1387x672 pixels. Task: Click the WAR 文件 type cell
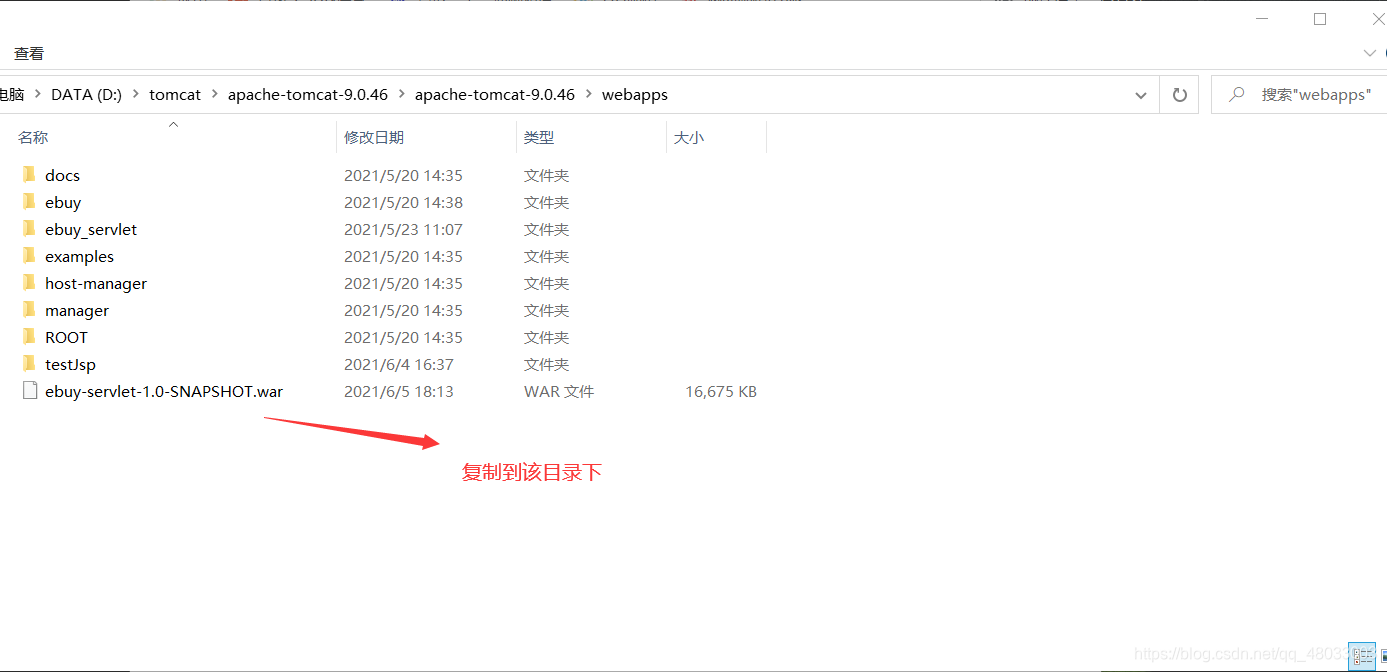(x=559, y=391)
